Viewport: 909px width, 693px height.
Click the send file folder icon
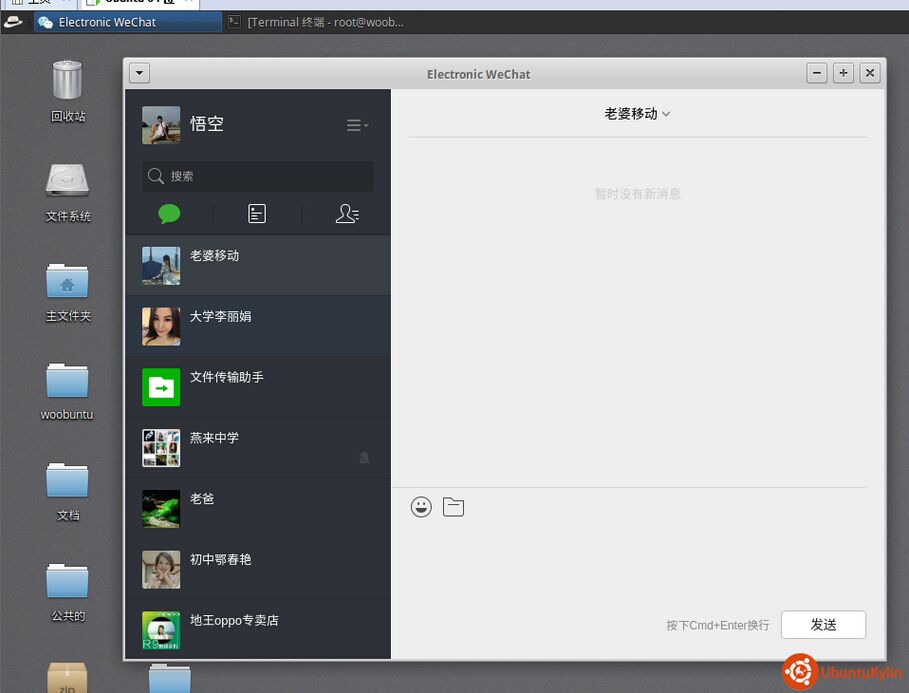453,507
